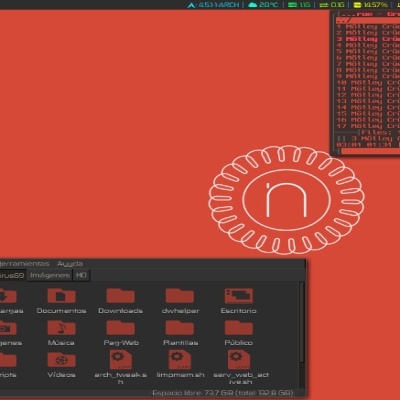Click the Arch logo in the top panel
Screen dimensions: 400x400
pyautogui.click(x=191, y=5)
